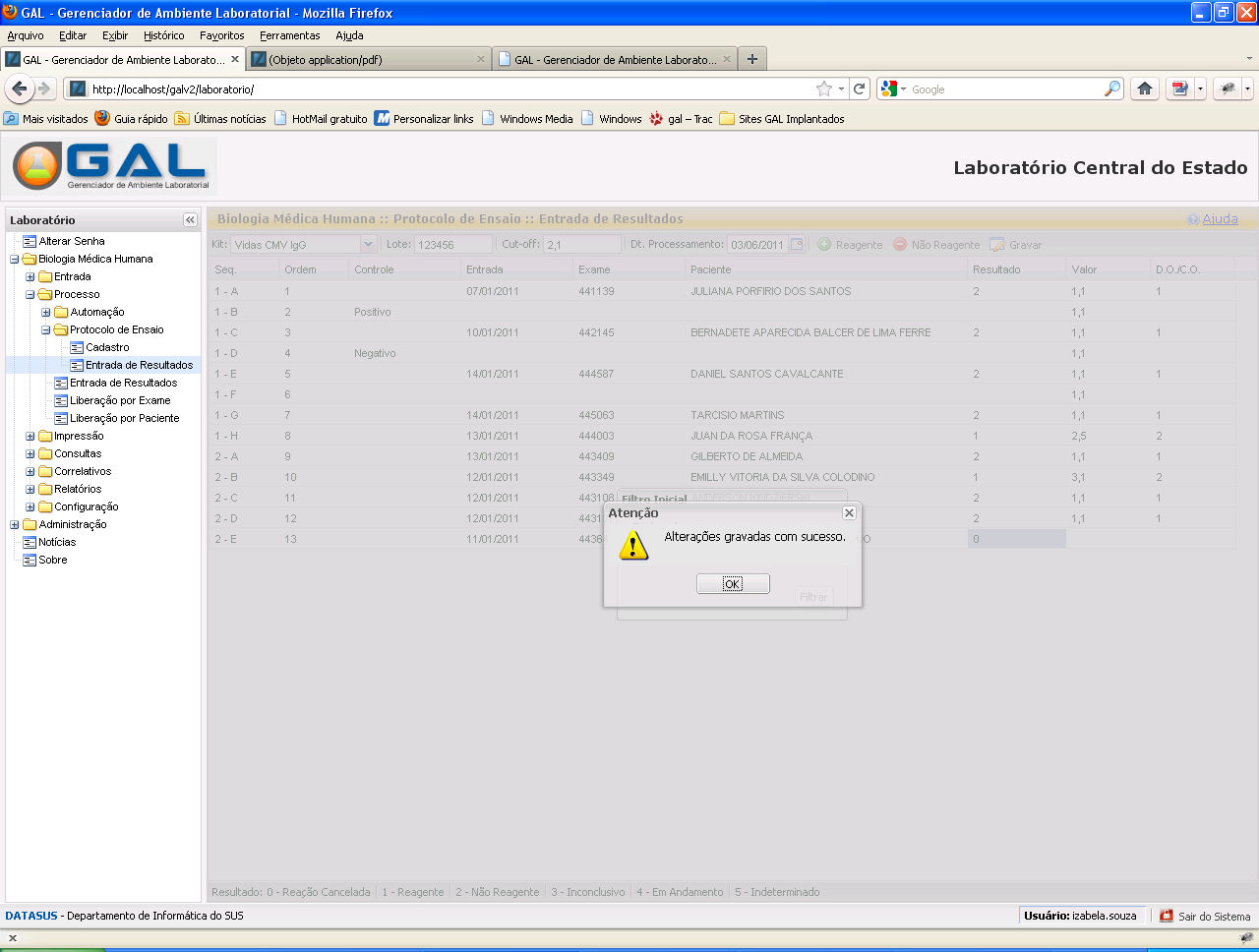Click the Ajuda help link

point(1220,219)
